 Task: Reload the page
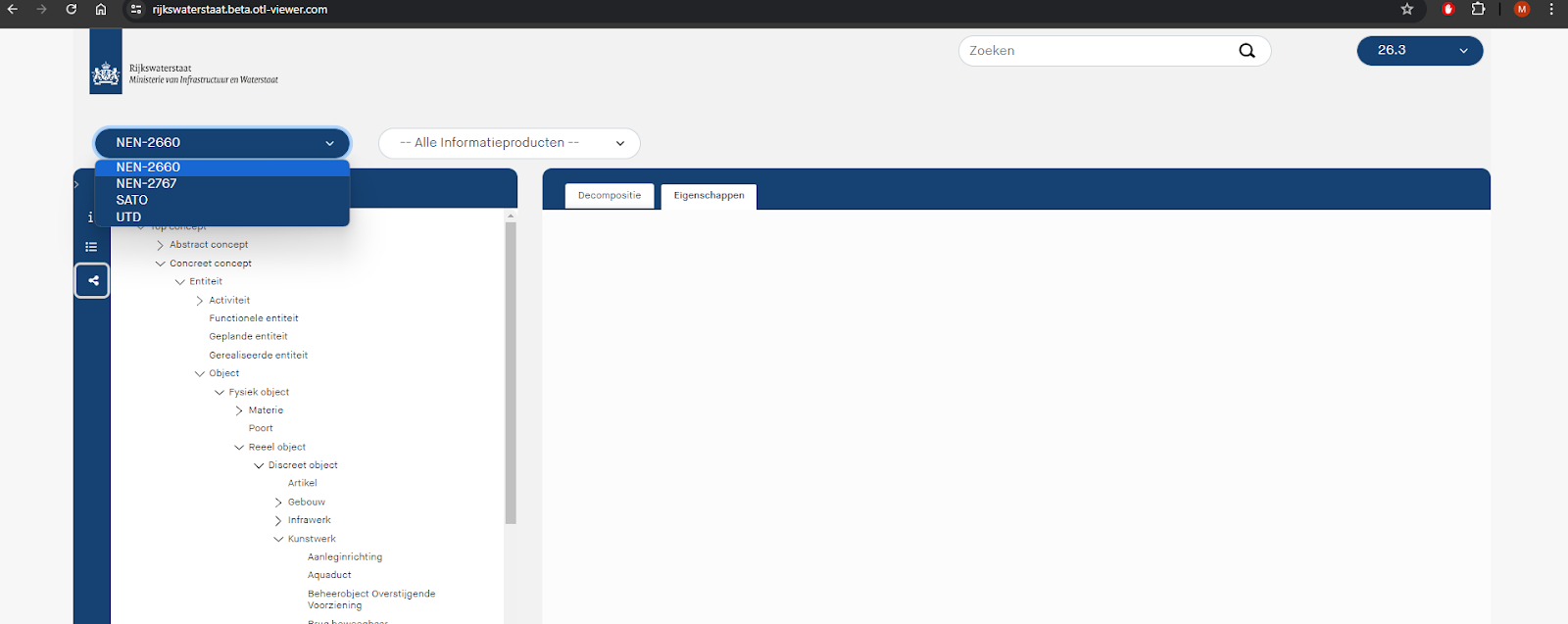(x=71, y=10)
